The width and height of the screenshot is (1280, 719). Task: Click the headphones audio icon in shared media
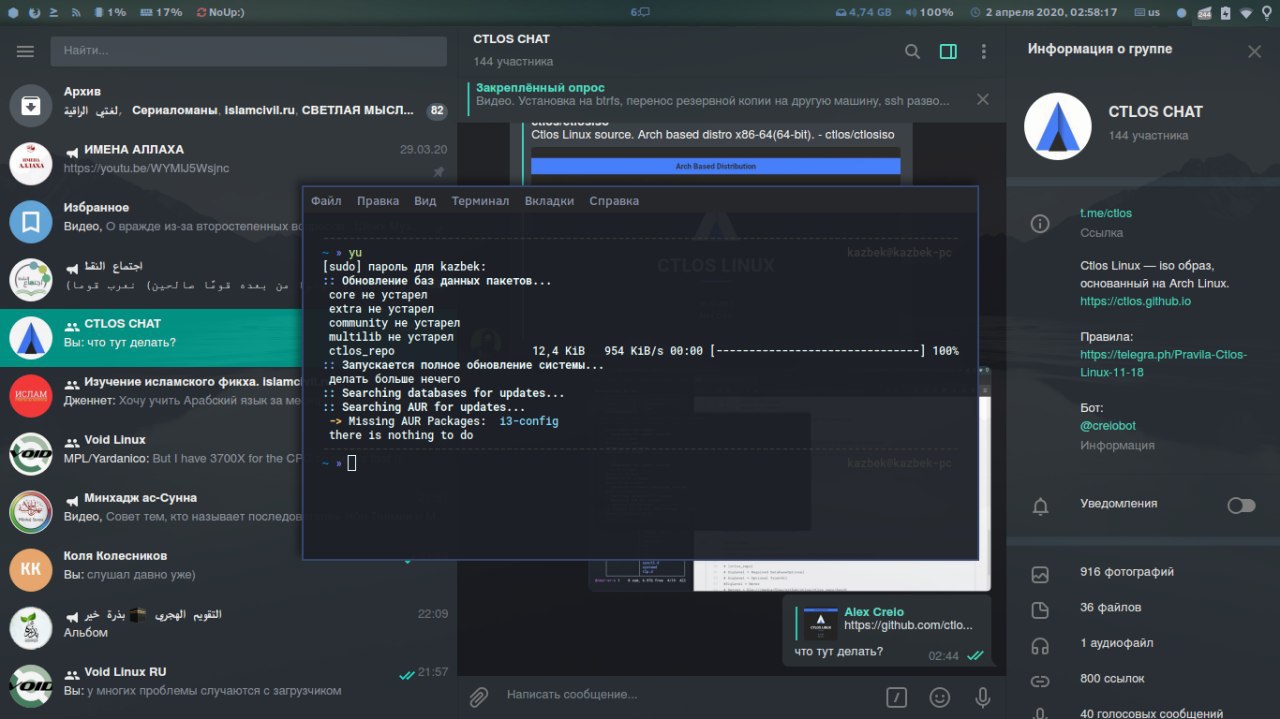[x=1040, y=646]
